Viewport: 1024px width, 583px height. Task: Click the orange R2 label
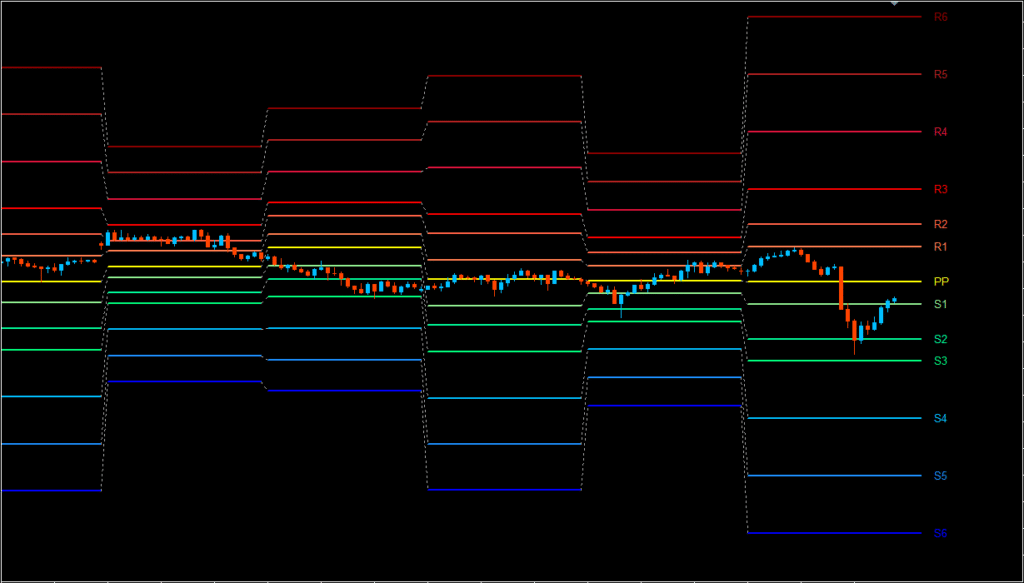point(940,224)
